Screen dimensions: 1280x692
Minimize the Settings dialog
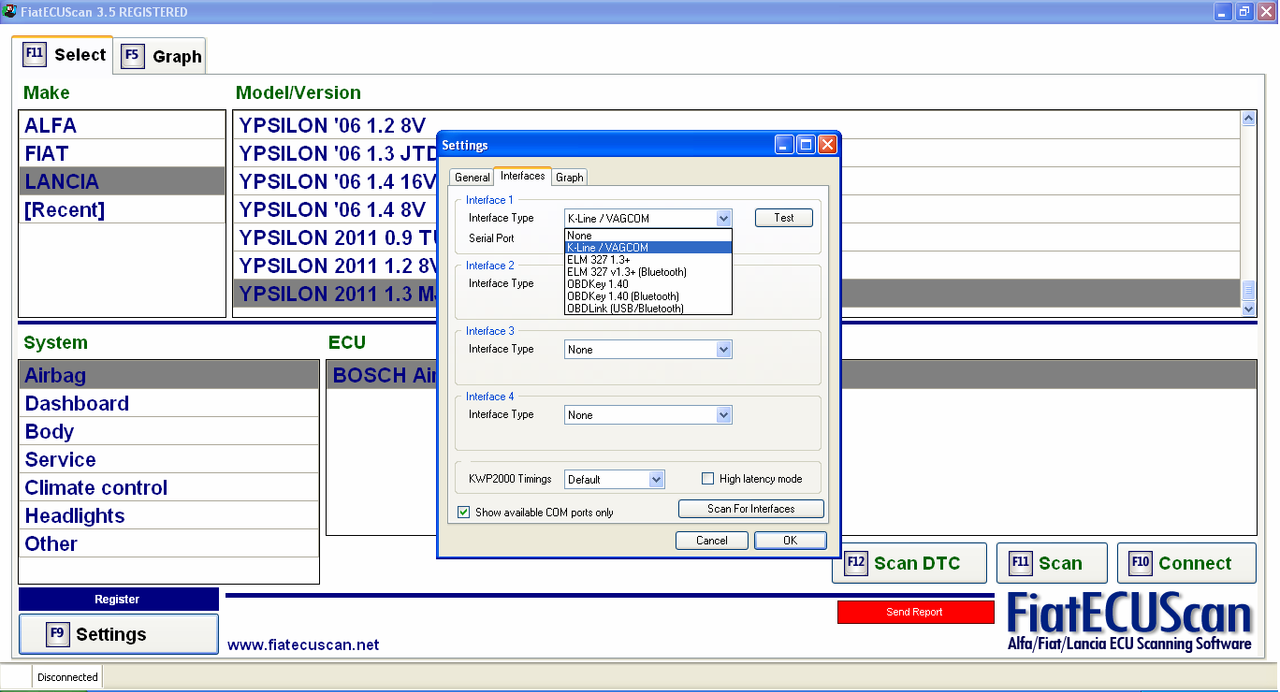click(x=785, y=144)
